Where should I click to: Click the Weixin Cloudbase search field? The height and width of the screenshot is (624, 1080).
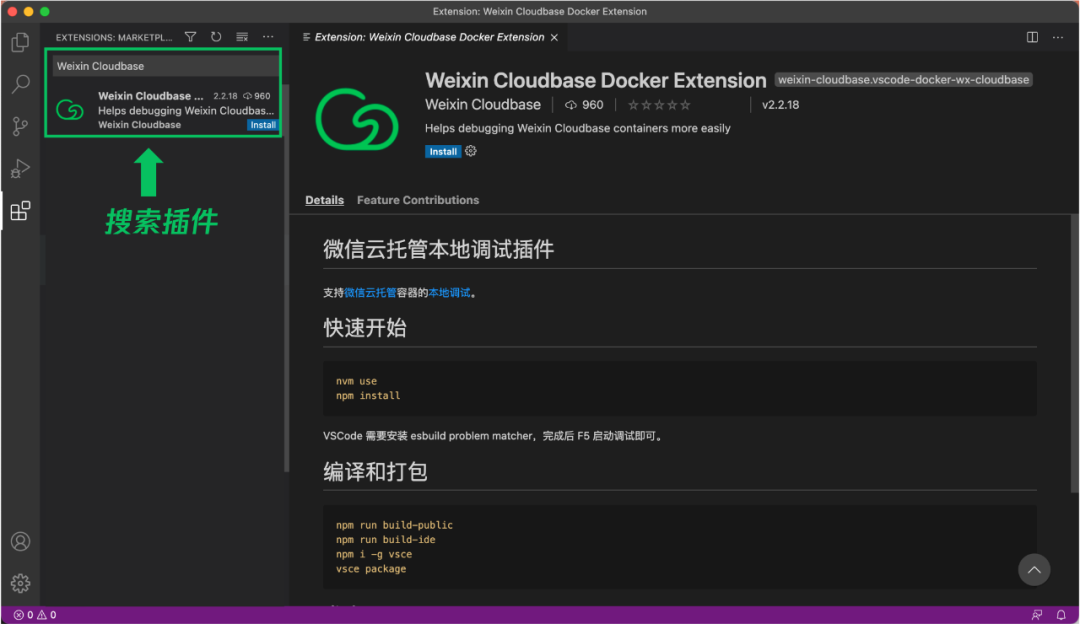164,66
